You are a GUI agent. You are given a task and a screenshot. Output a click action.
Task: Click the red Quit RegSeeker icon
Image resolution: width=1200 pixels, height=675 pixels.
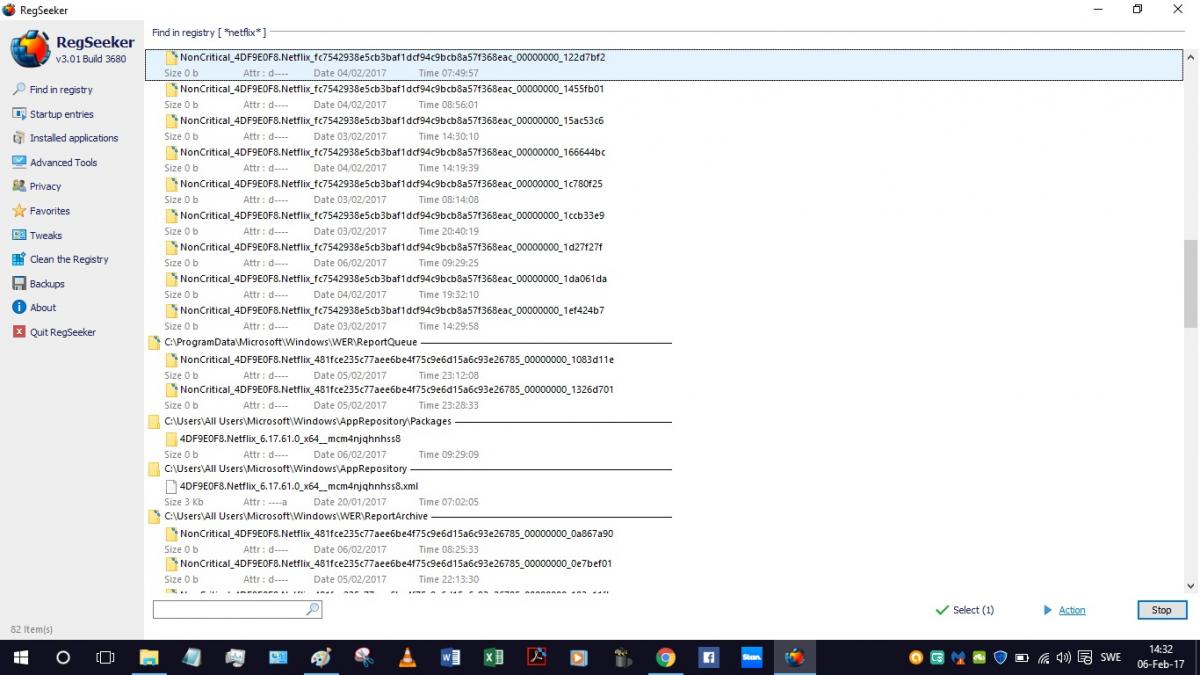pyautogui.click(x=19, y=332)
